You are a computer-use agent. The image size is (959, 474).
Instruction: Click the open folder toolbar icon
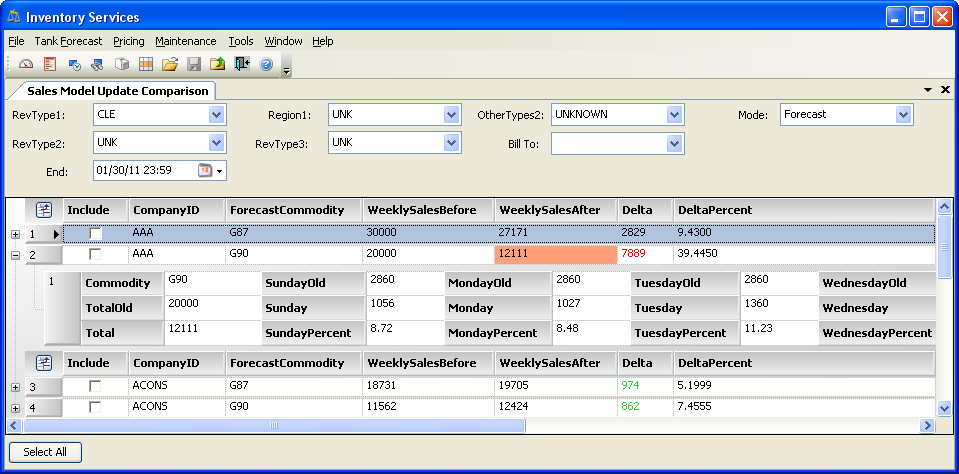170,64
